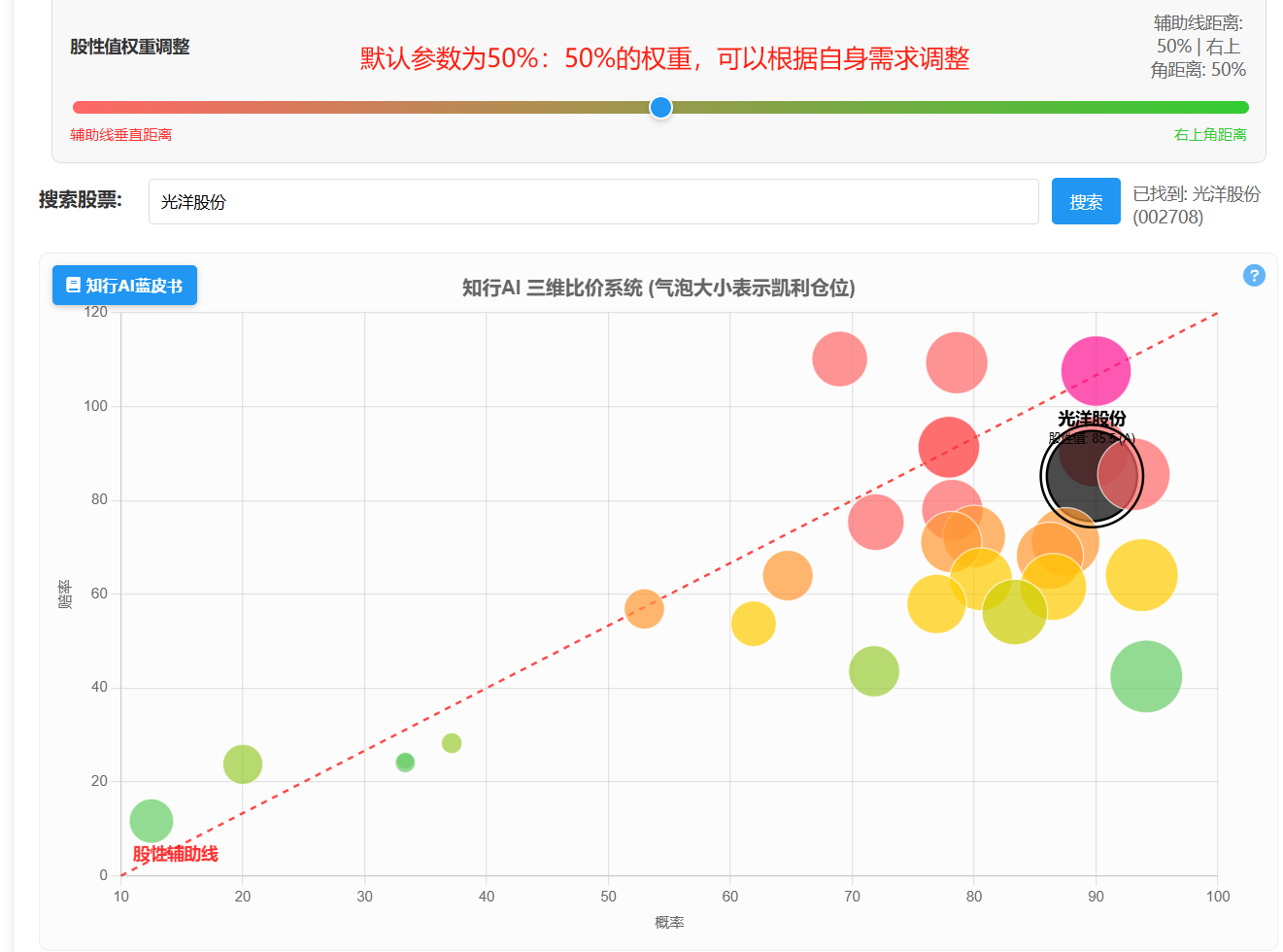Click the blue weight slider handle
This screenshot has height=952, width=1283.
pyautogui.click(x=660, y=107)
